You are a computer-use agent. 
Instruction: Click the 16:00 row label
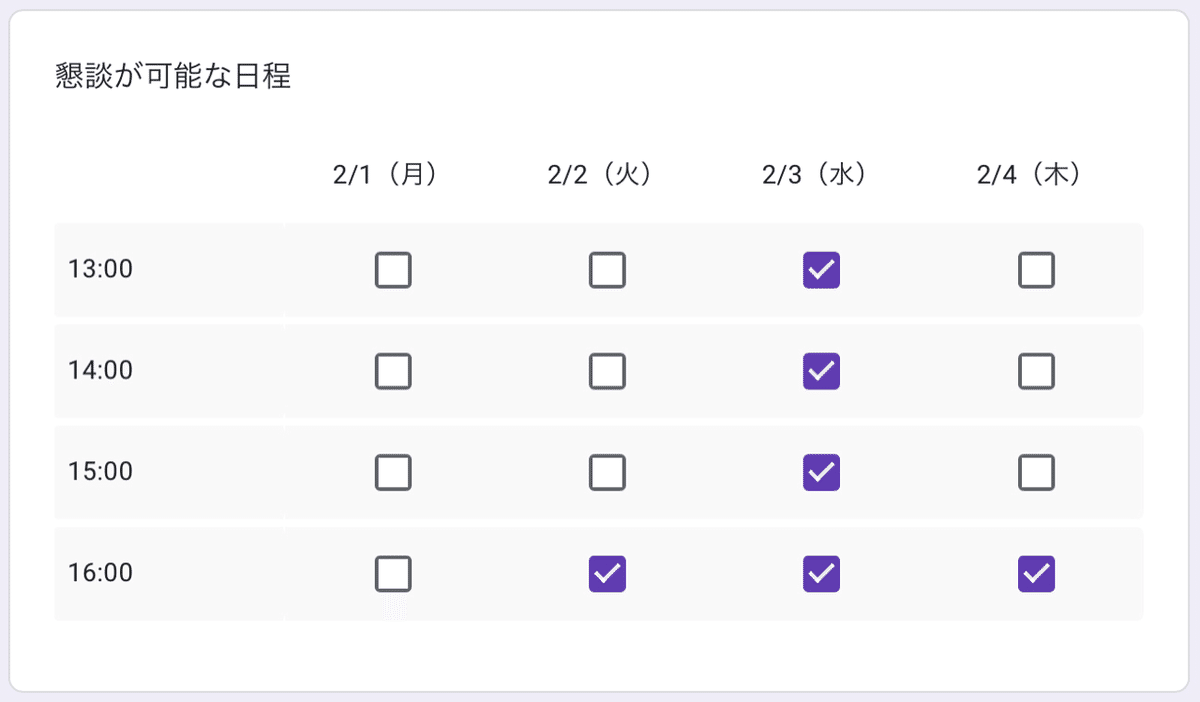click(x=100, y=574)
